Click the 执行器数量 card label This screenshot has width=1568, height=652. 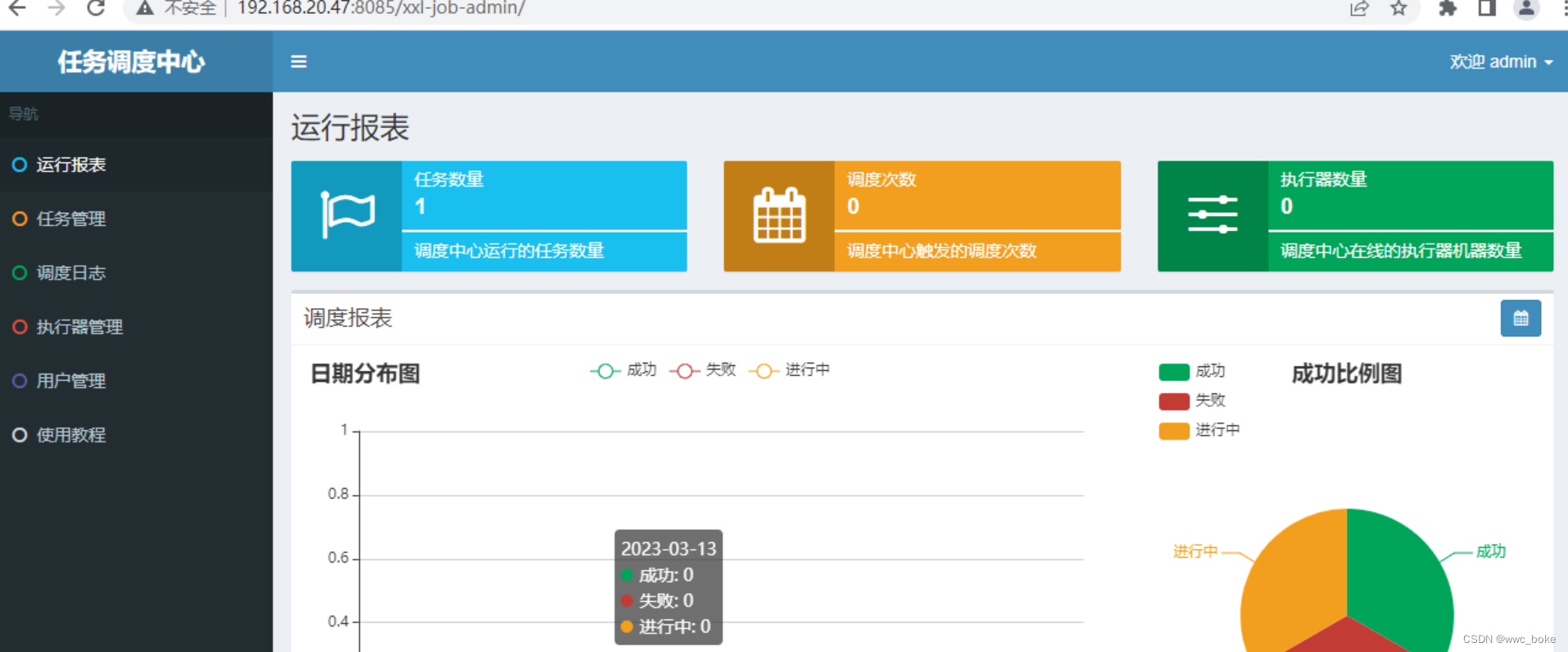tap(1324, 179)
